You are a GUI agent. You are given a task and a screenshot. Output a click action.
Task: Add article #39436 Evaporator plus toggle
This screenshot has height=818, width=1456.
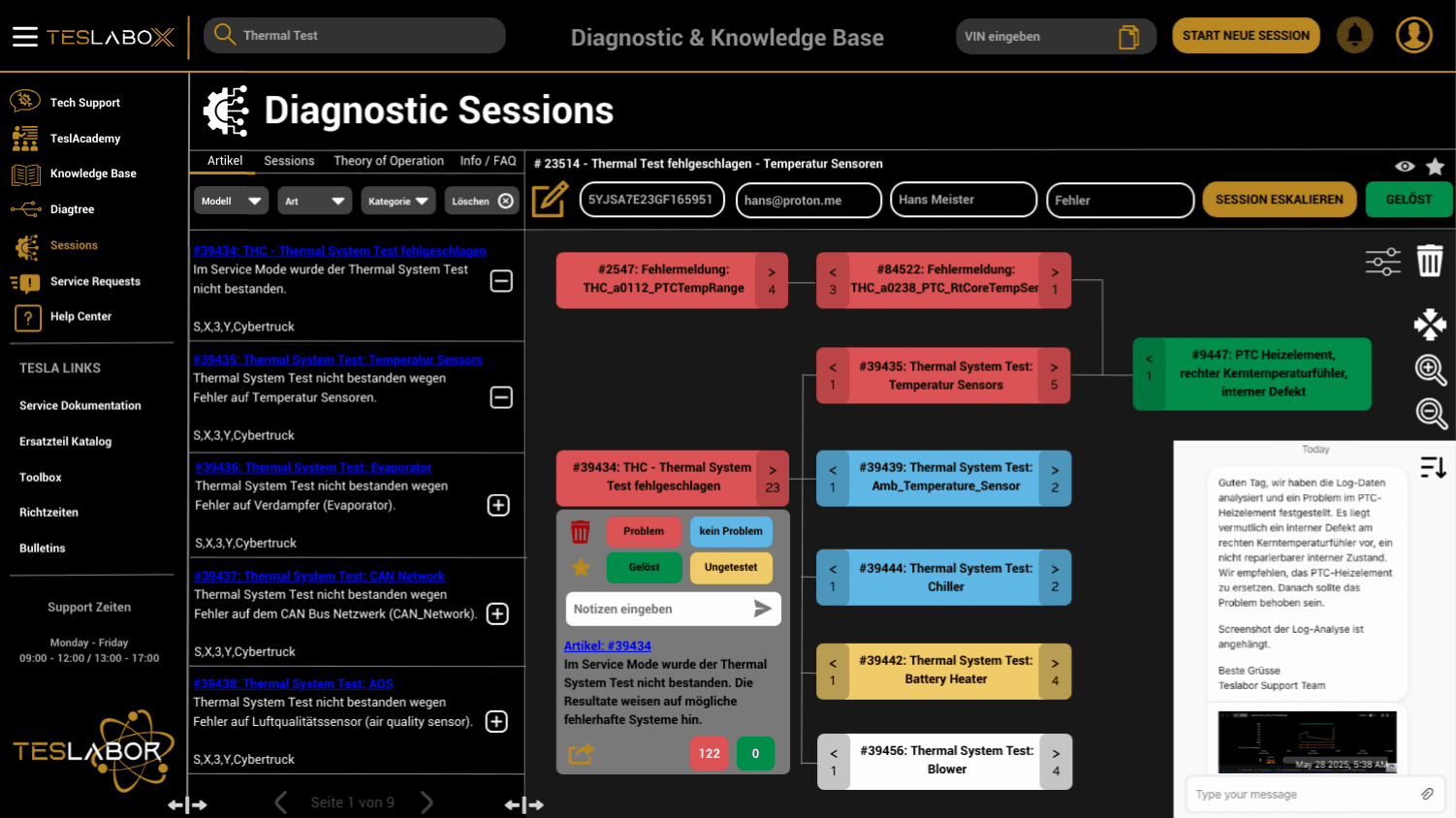click(x=498, y=505)
